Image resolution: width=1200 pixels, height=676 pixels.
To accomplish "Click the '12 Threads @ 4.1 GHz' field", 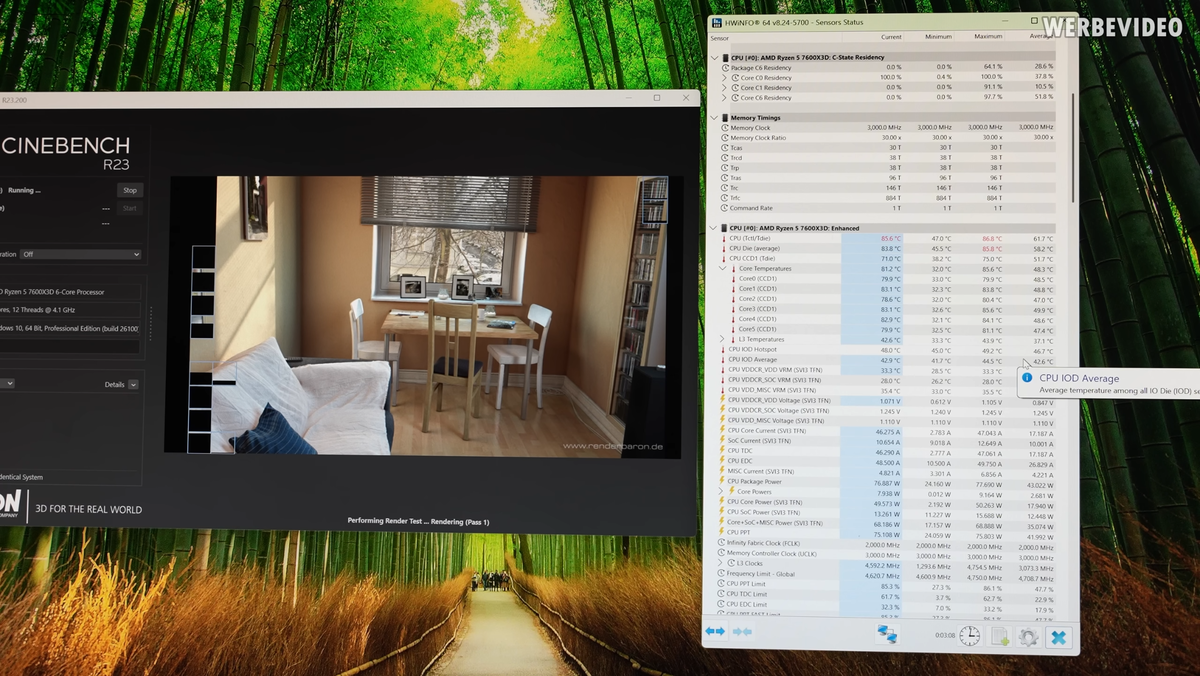I will click(x=70, y=310).
